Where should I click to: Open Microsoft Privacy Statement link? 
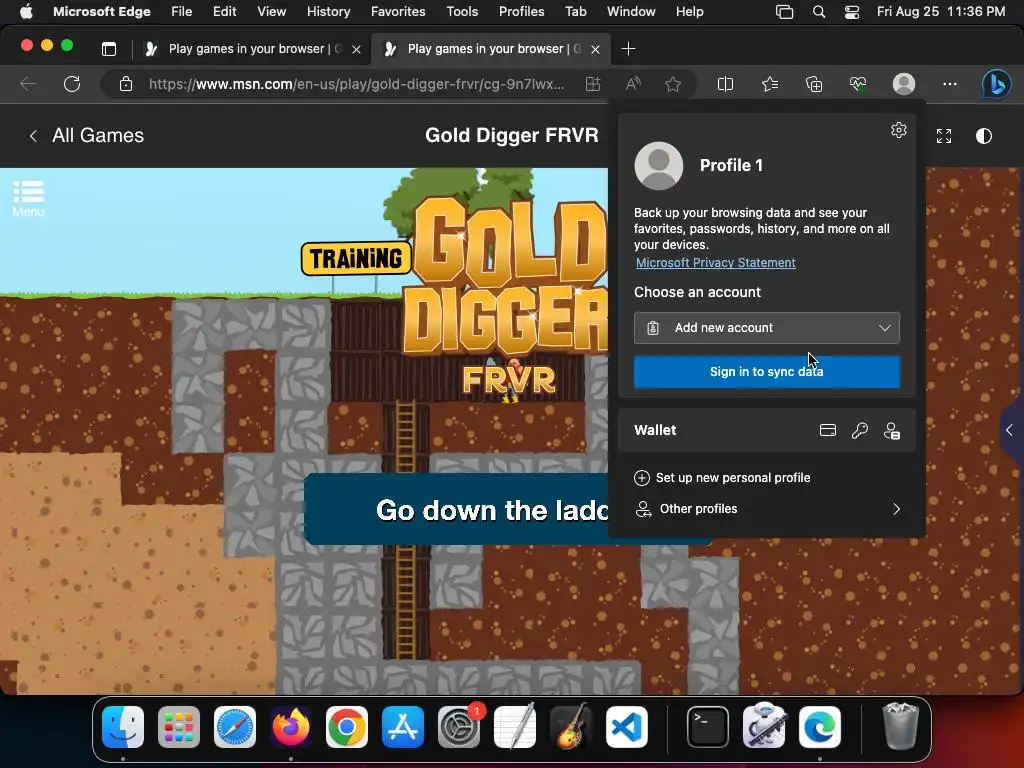click(716, 263)
